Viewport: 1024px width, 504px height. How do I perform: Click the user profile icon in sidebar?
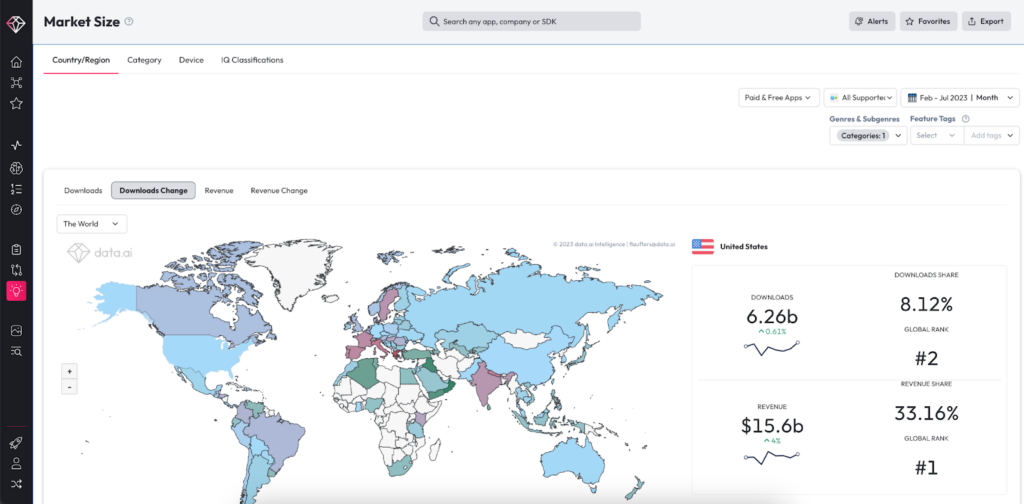[16, 464]
